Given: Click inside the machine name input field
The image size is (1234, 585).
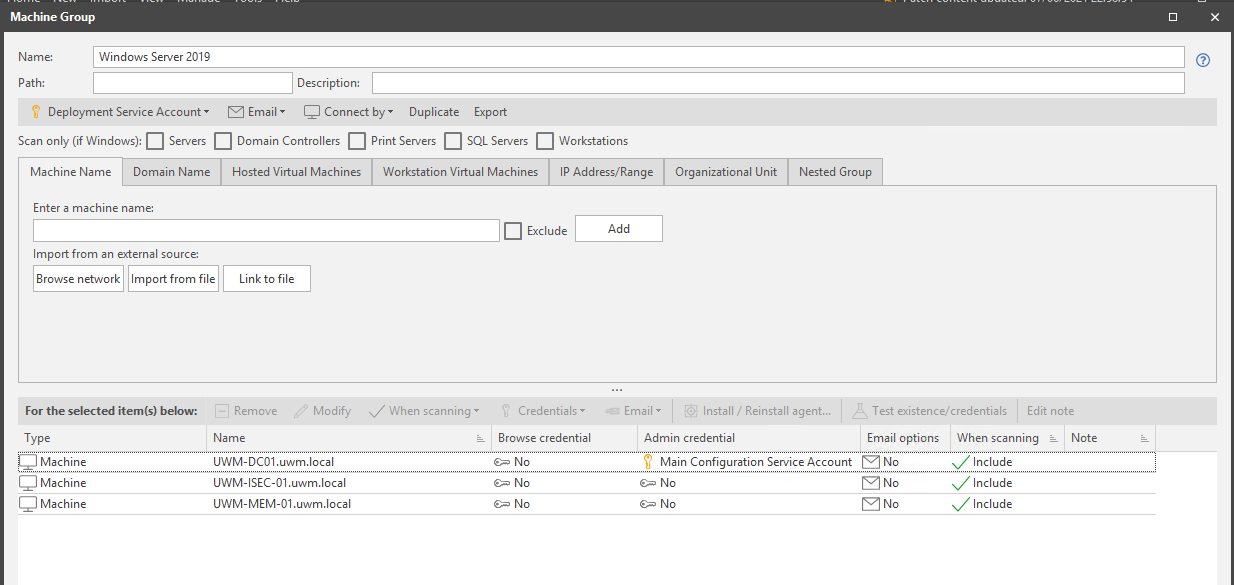Looking at the screenshot, I should point(265,230).
